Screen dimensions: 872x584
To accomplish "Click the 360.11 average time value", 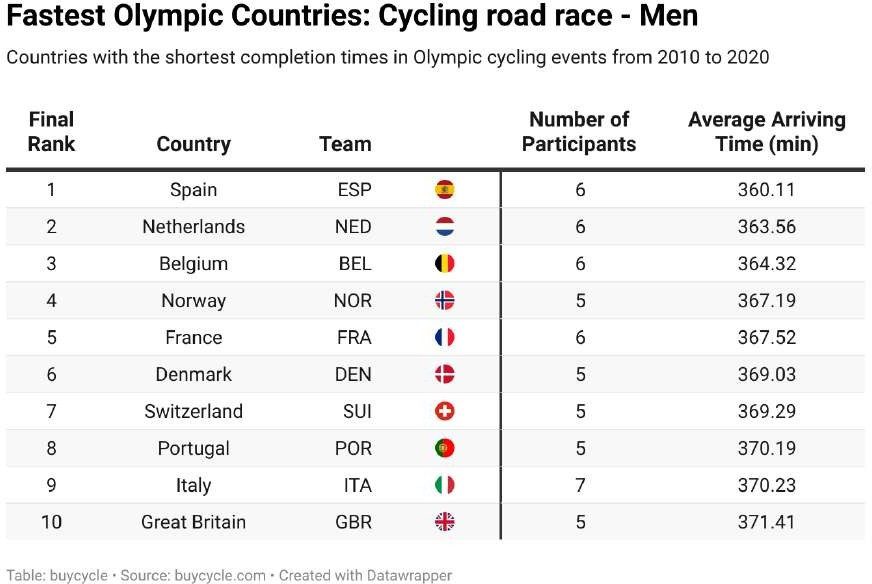I will click(766, 189).
